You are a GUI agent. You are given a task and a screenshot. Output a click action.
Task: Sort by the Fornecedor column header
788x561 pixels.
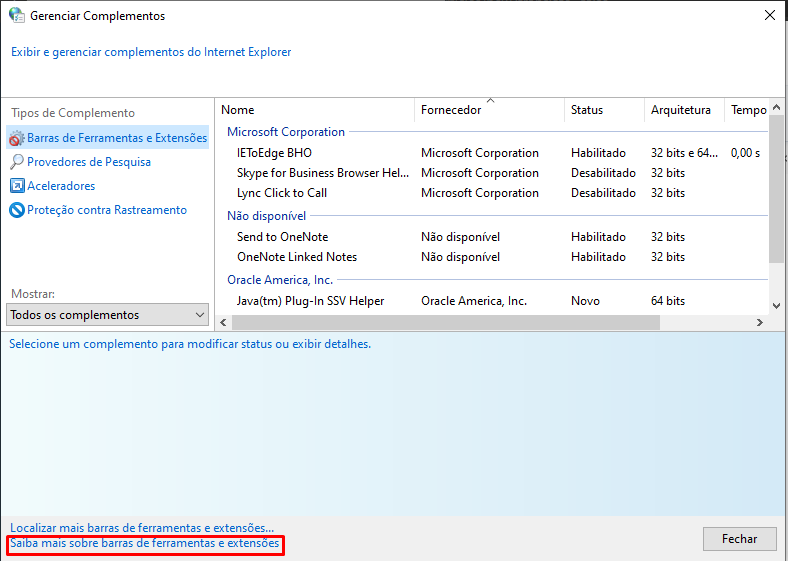489,110
